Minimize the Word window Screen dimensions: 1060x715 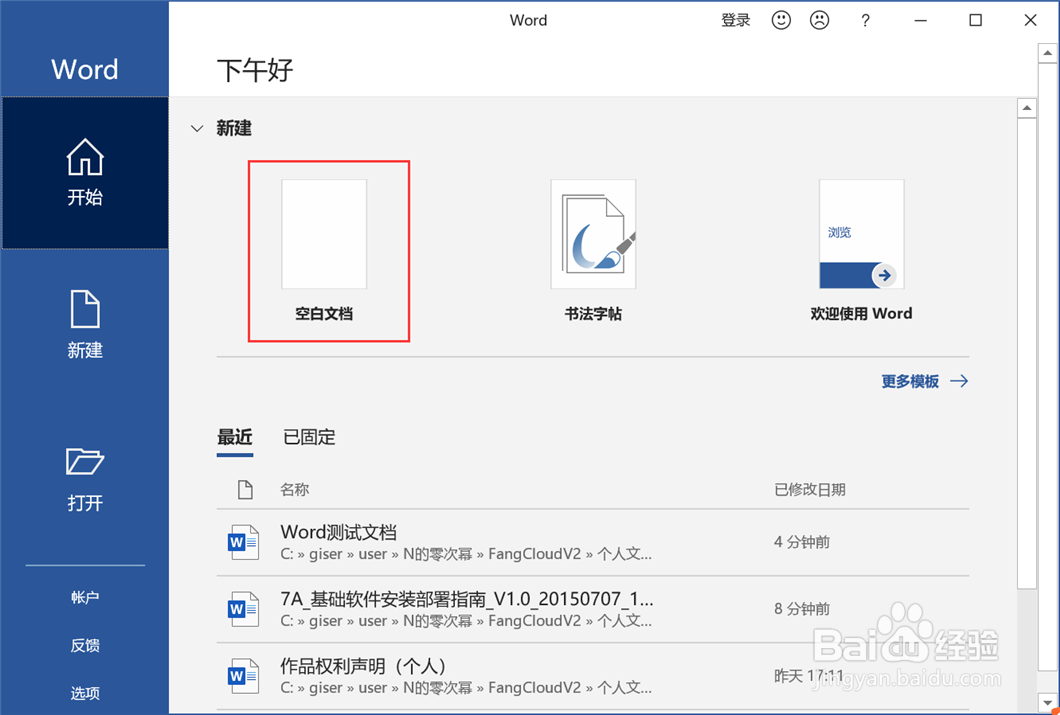pyautogui.click(x=921, y=20)
